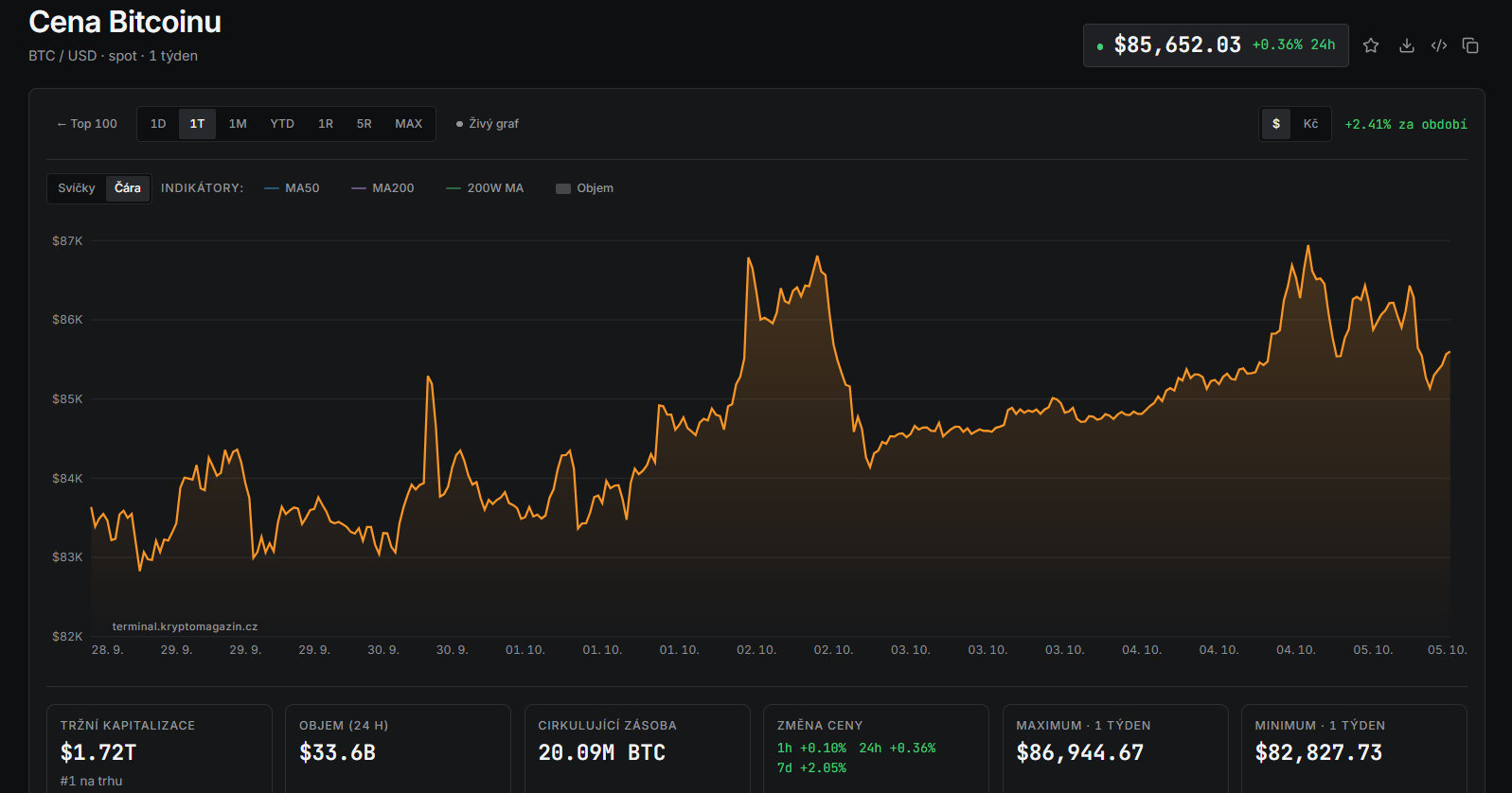Toggle the Objem volume indicator
The height and width of the screenshot is (793, 1512).
tap(584, 188)
